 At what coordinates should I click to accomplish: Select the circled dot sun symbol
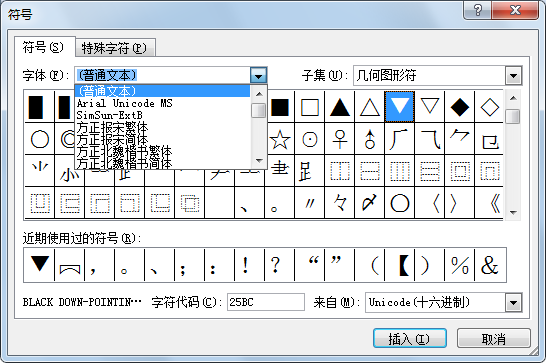310,139
